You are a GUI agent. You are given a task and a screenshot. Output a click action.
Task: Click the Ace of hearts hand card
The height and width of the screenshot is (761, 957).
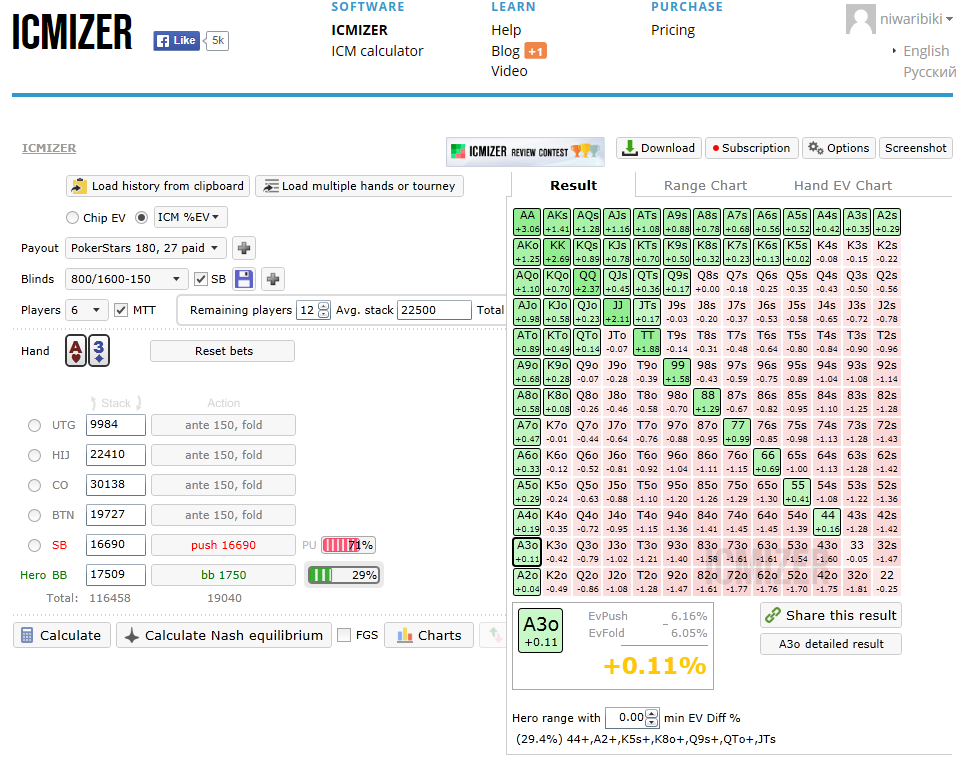(76, 351)
